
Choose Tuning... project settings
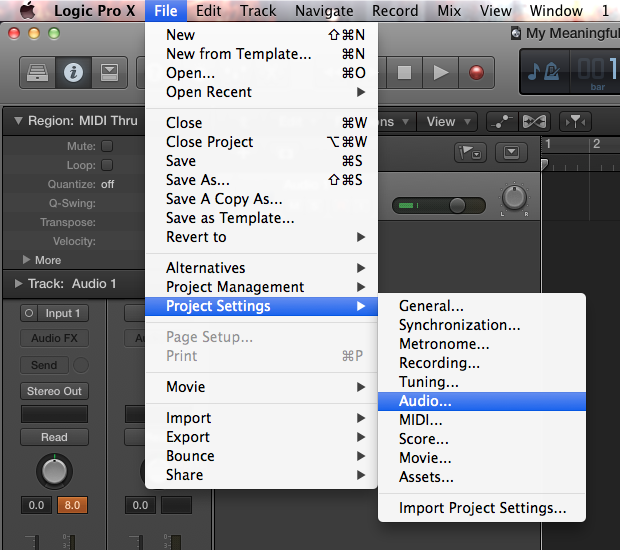(x=482, y=382)
